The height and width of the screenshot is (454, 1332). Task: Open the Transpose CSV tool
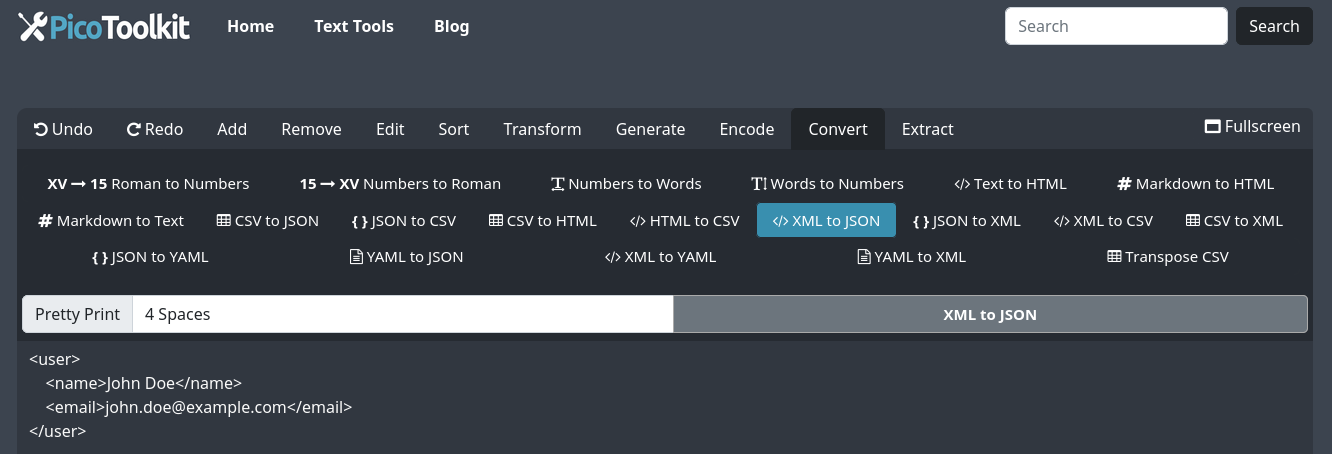coord(1167,257)
